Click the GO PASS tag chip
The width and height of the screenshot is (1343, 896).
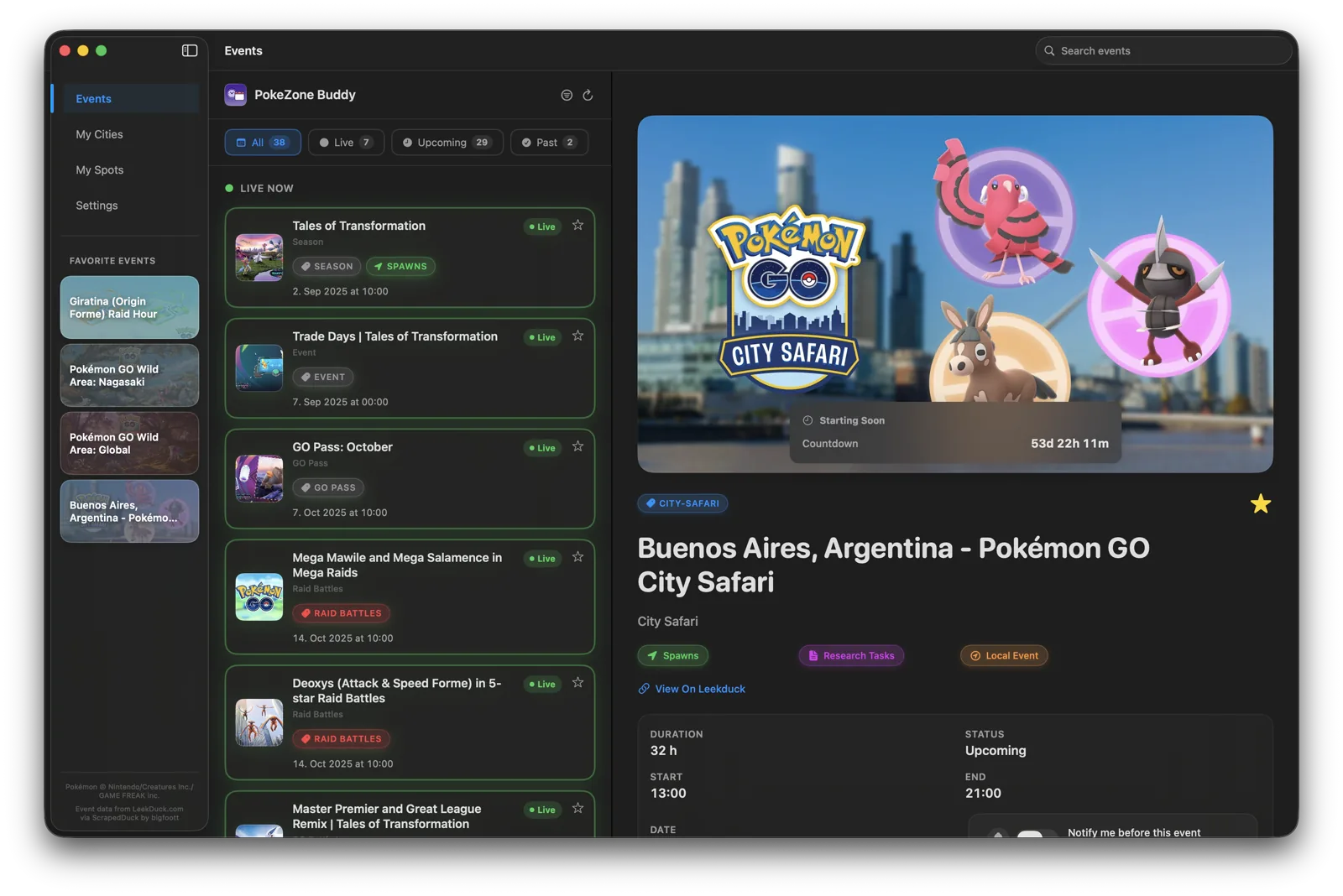[328, 487]
